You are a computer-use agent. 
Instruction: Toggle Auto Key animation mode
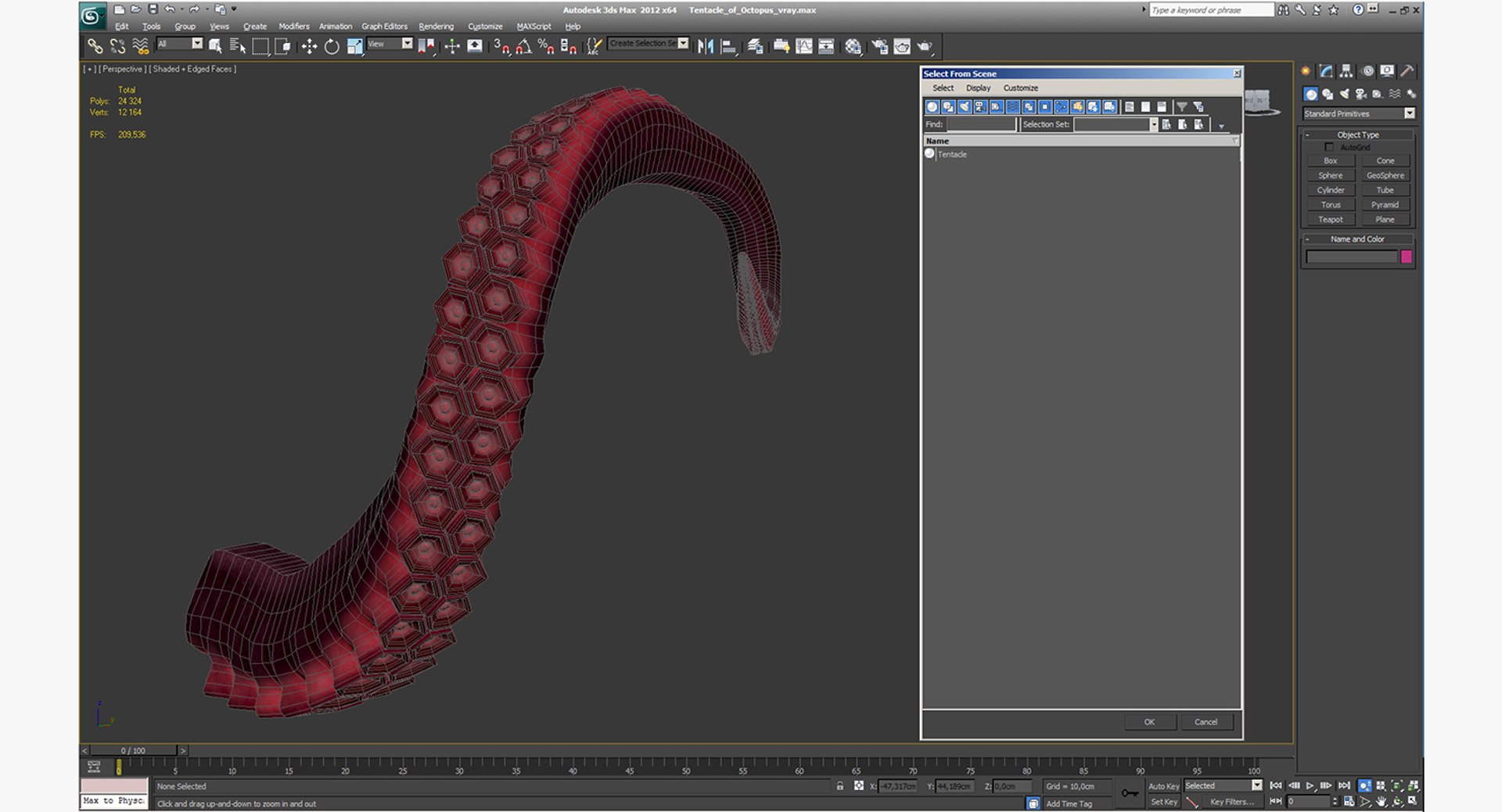(1163, 786)
